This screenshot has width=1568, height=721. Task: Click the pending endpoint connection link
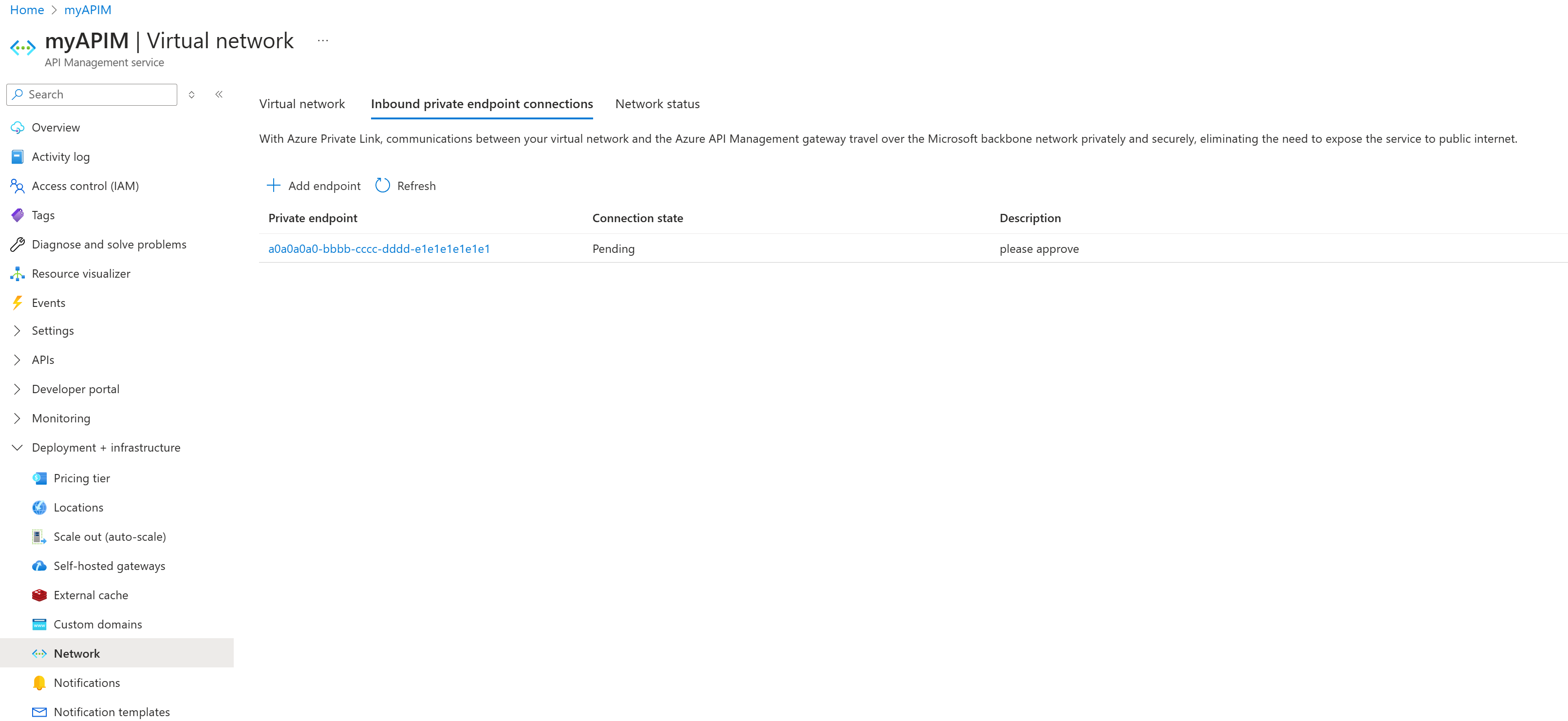[380, 248]
